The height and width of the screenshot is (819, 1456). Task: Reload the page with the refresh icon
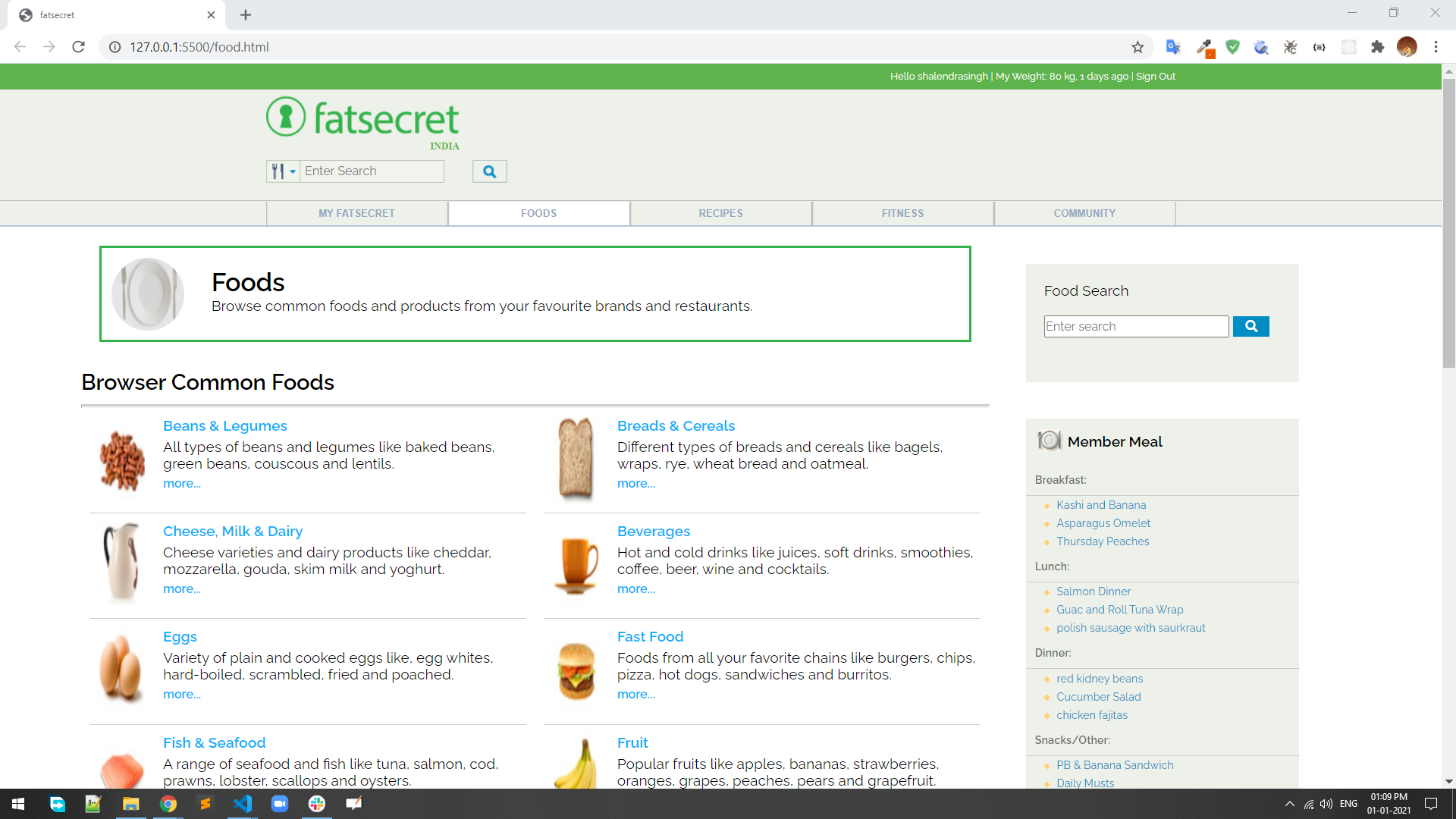coord(78,47)
